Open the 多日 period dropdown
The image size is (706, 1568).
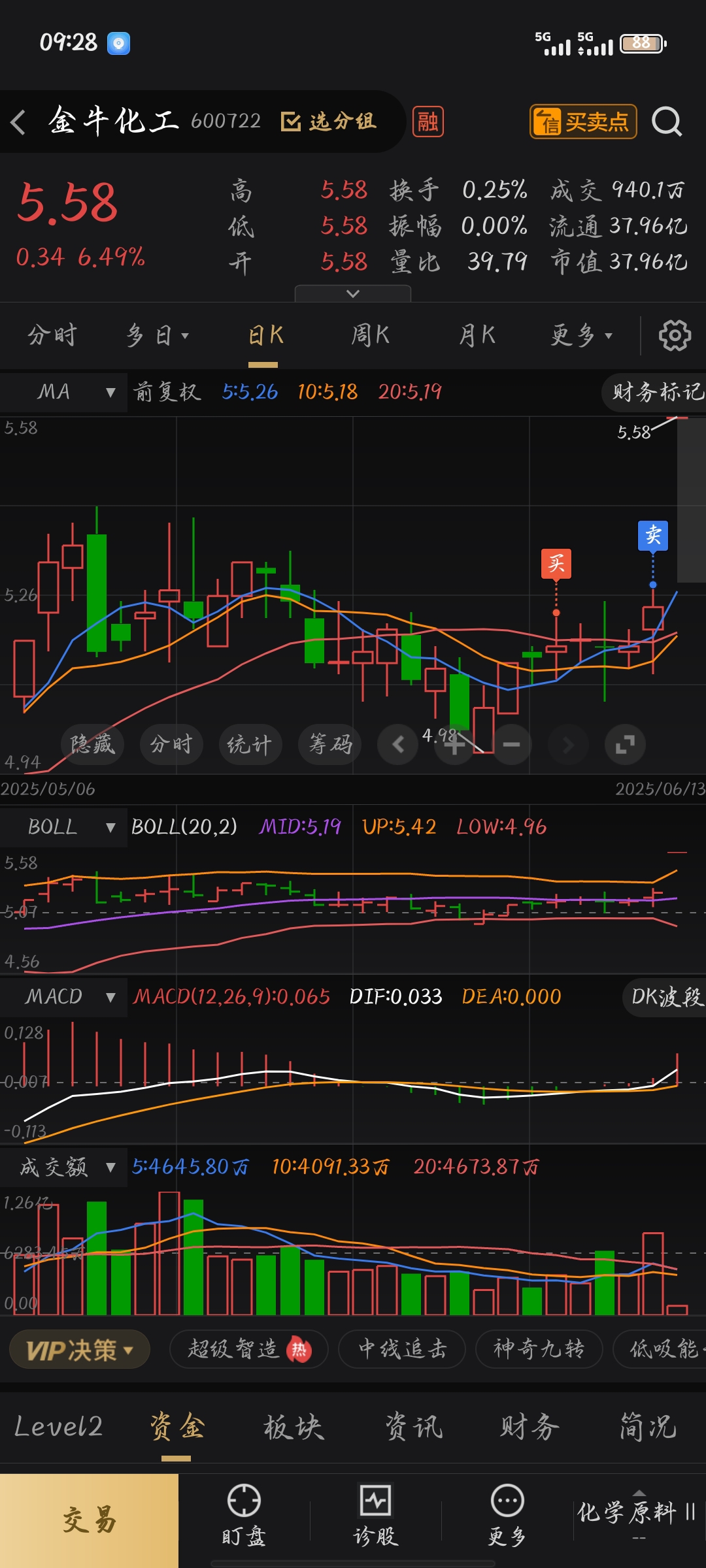(x=157, y=335)
